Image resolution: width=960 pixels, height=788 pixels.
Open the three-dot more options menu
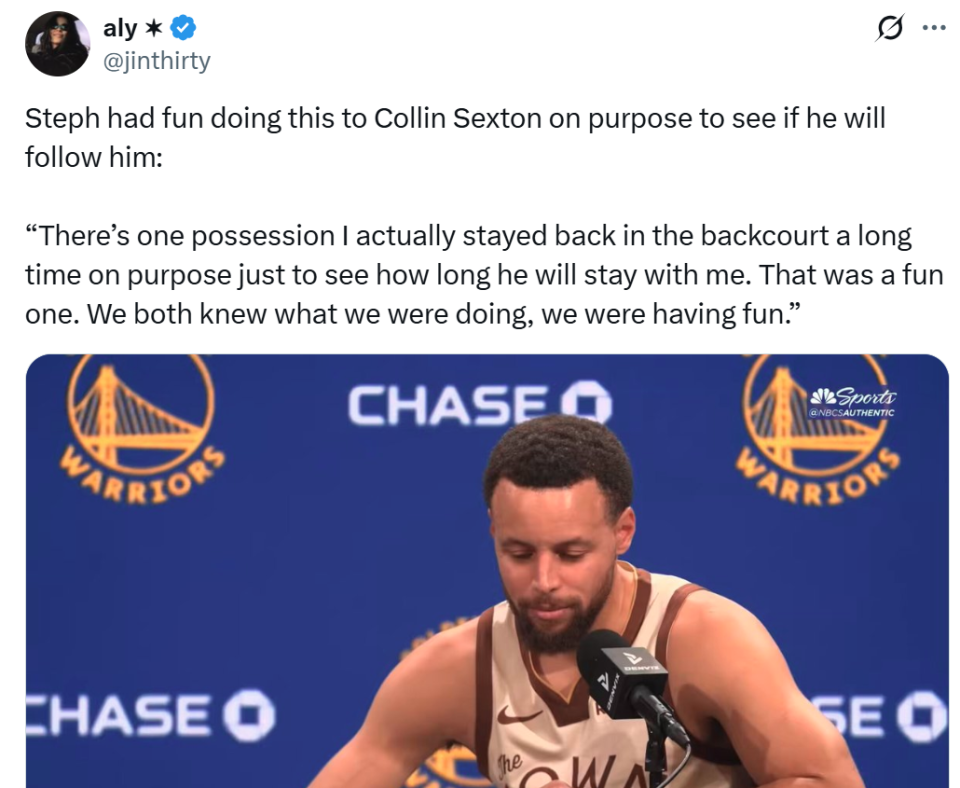pyautogui.click(x=933, y=28)
